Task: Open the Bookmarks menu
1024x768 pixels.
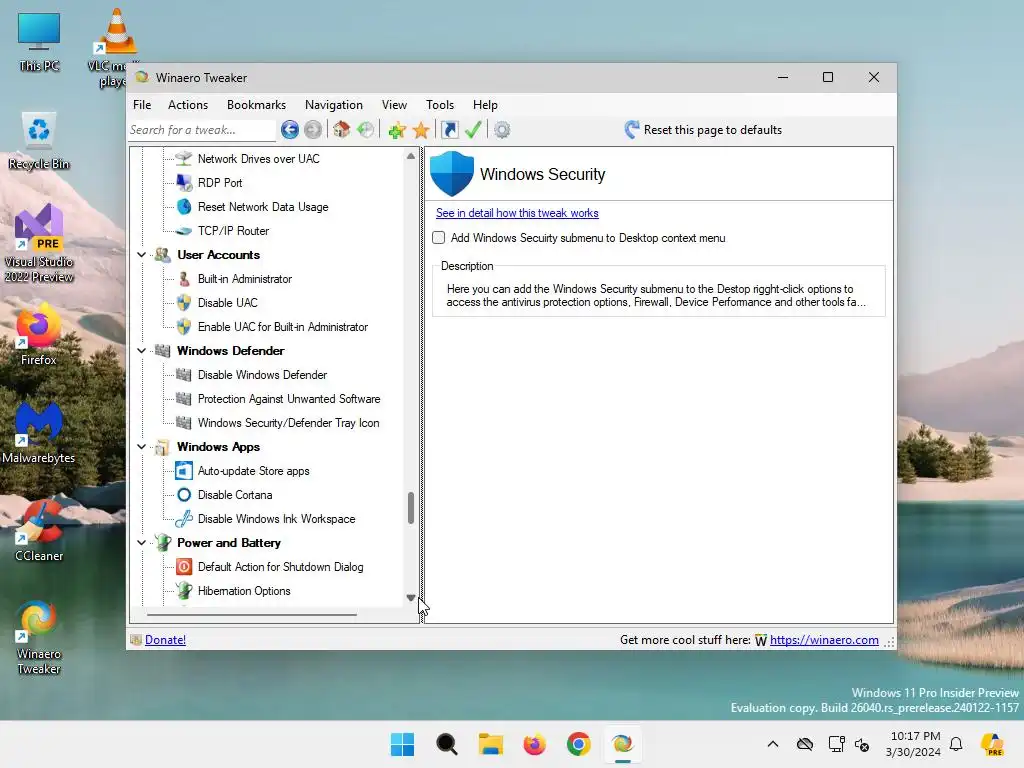Action: coord(256,104)
